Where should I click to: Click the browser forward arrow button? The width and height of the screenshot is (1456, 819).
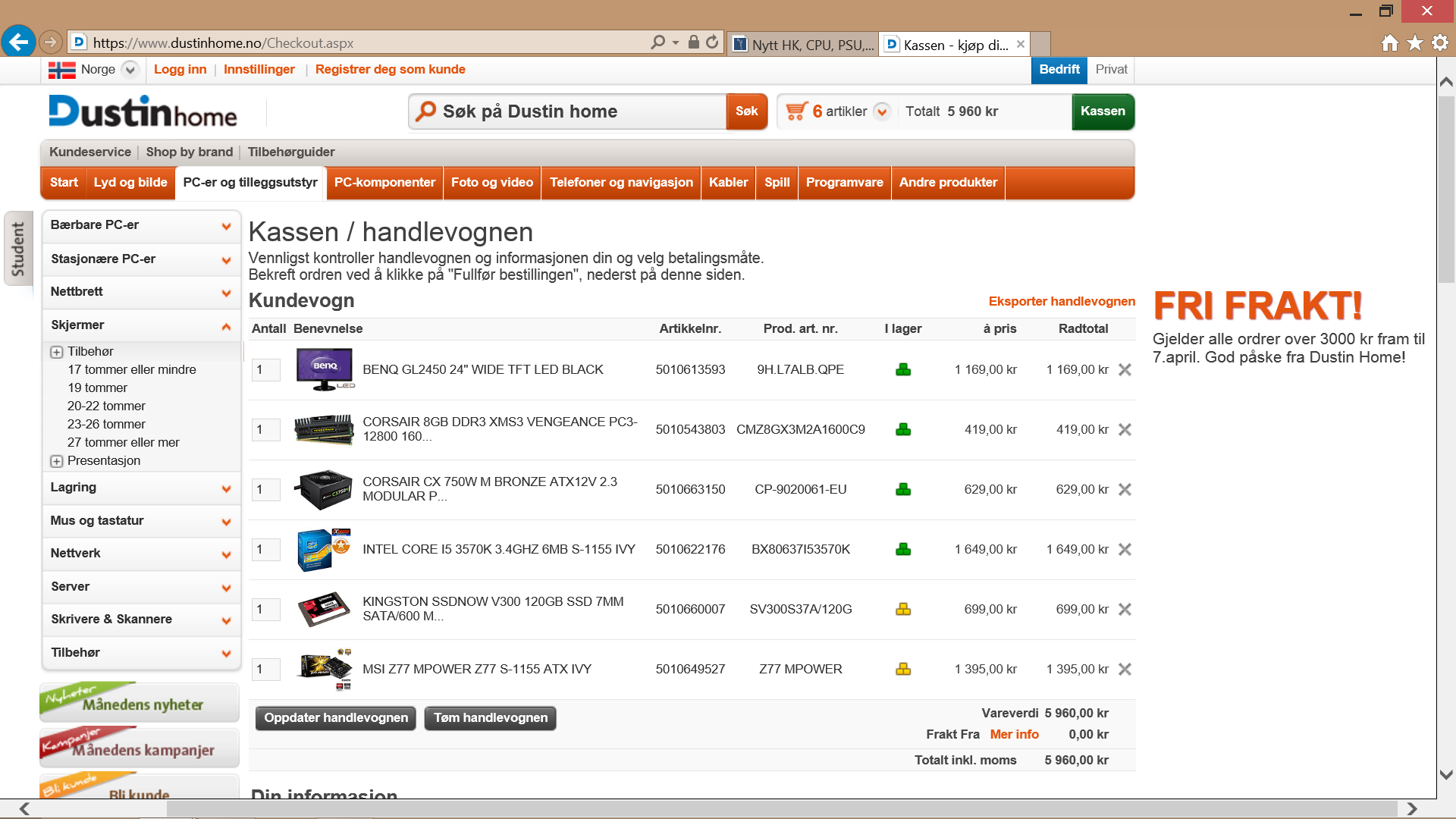tap(51, 42)
